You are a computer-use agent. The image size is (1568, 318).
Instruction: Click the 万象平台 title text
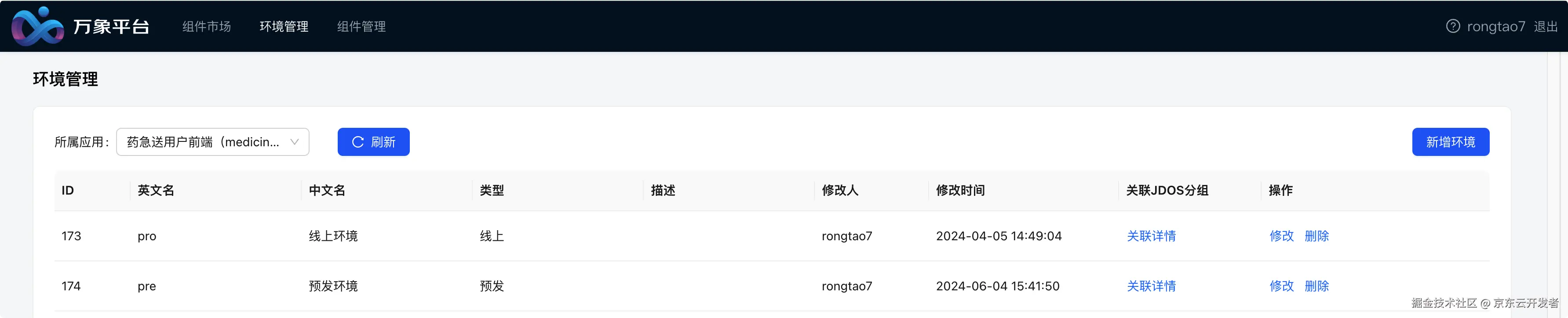click(x=111, y=27)
